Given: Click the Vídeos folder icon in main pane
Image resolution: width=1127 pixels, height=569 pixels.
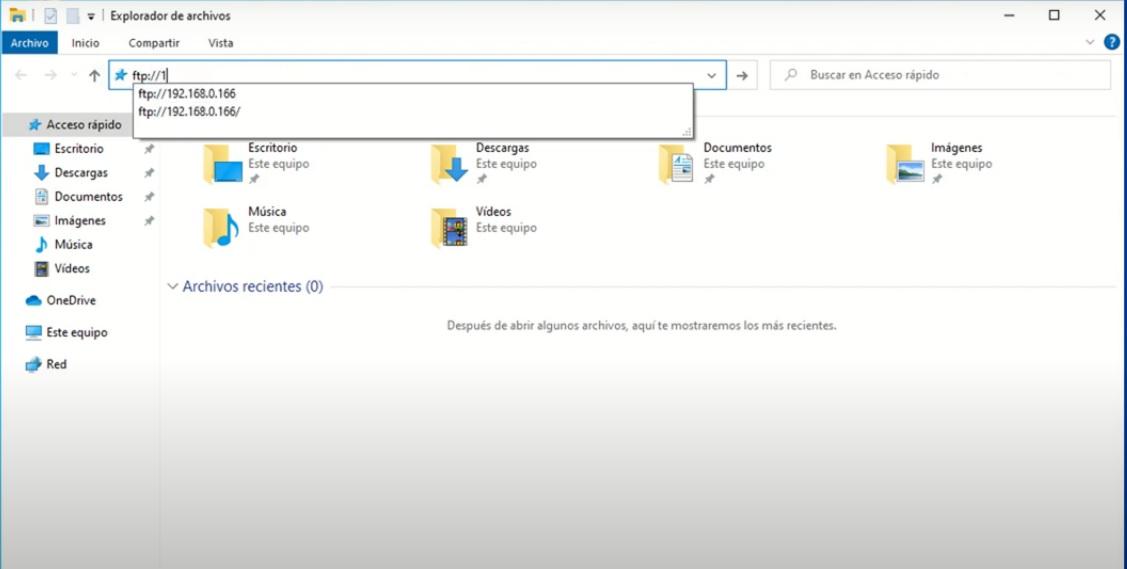Looking at the screenshot, I should [450, 227].
